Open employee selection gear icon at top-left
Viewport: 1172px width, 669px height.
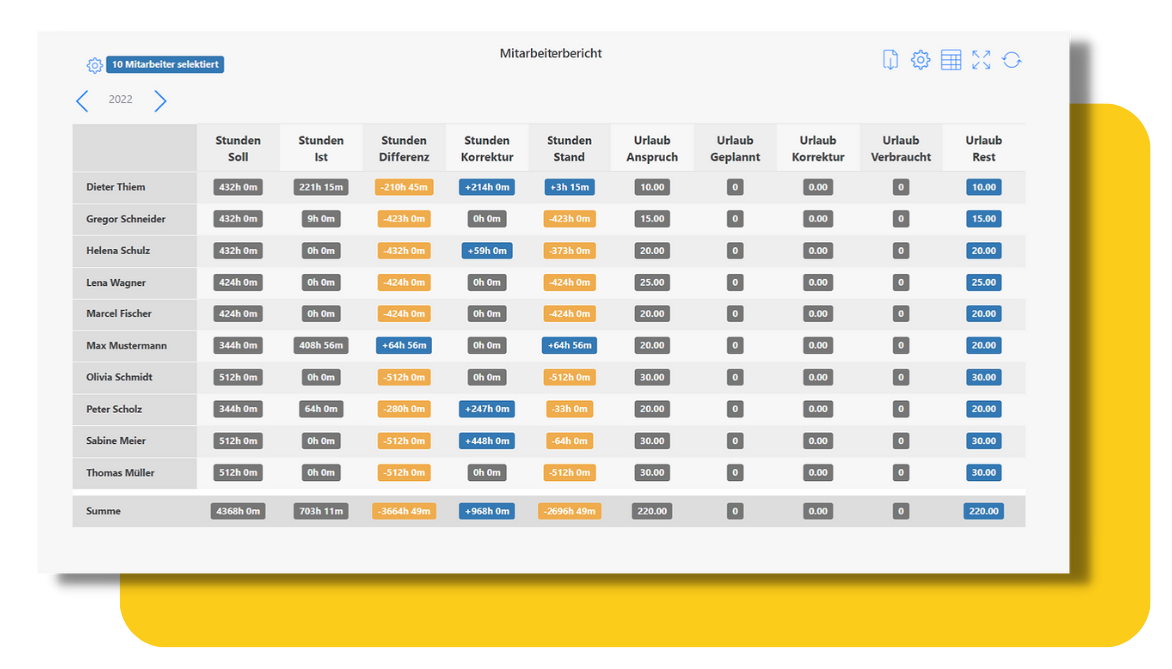(94, 65)
